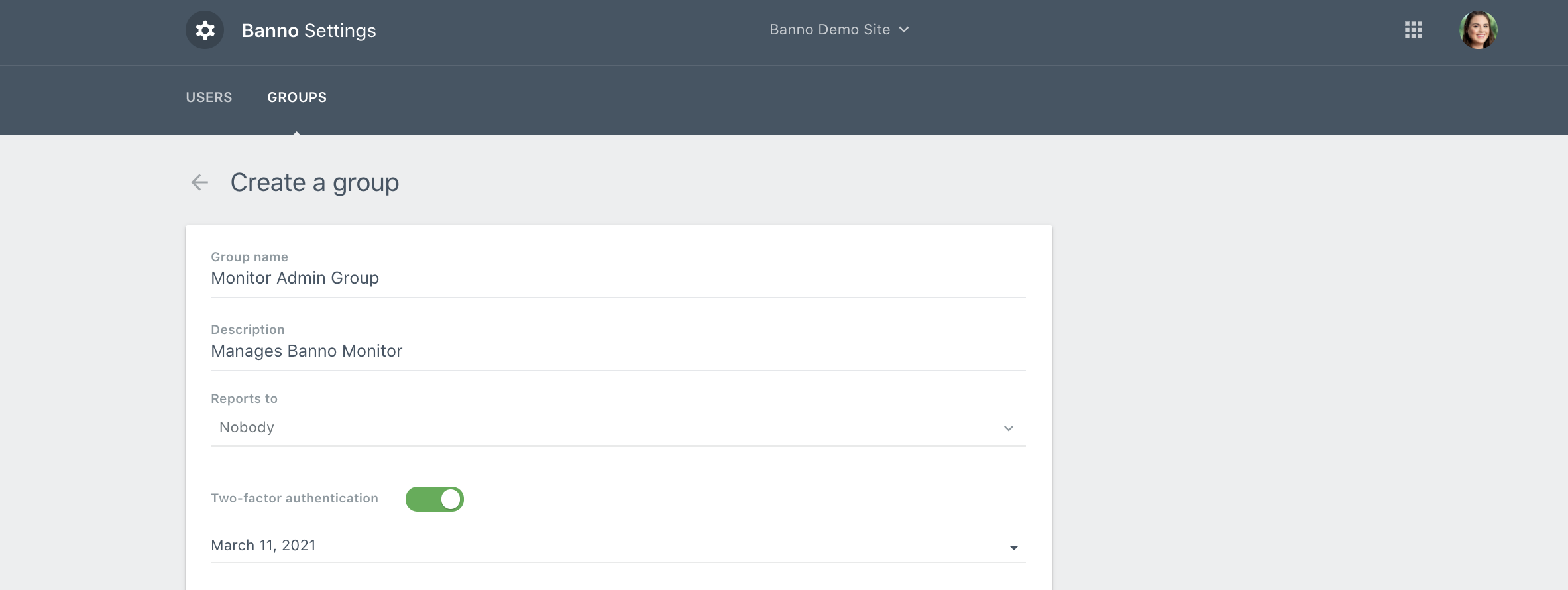This screenshot has width=1568, height=590.
Task: Open the Banno Demo Site switcher
Action: pyautogui.click(x=830, y=30)
